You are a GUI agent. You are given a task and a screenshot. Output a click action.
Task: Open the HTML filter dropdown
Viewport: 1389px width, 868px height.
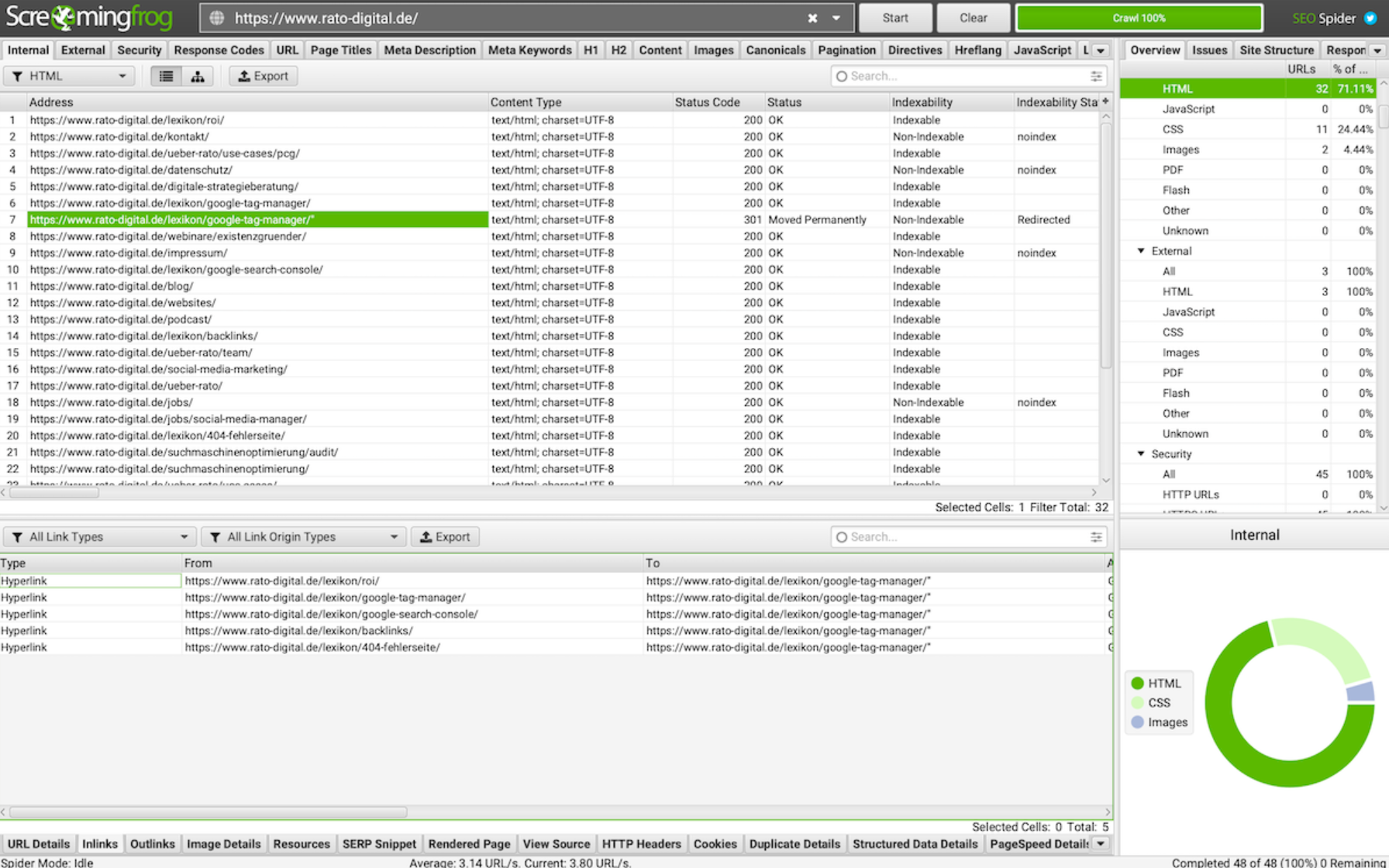click(69, 76)
